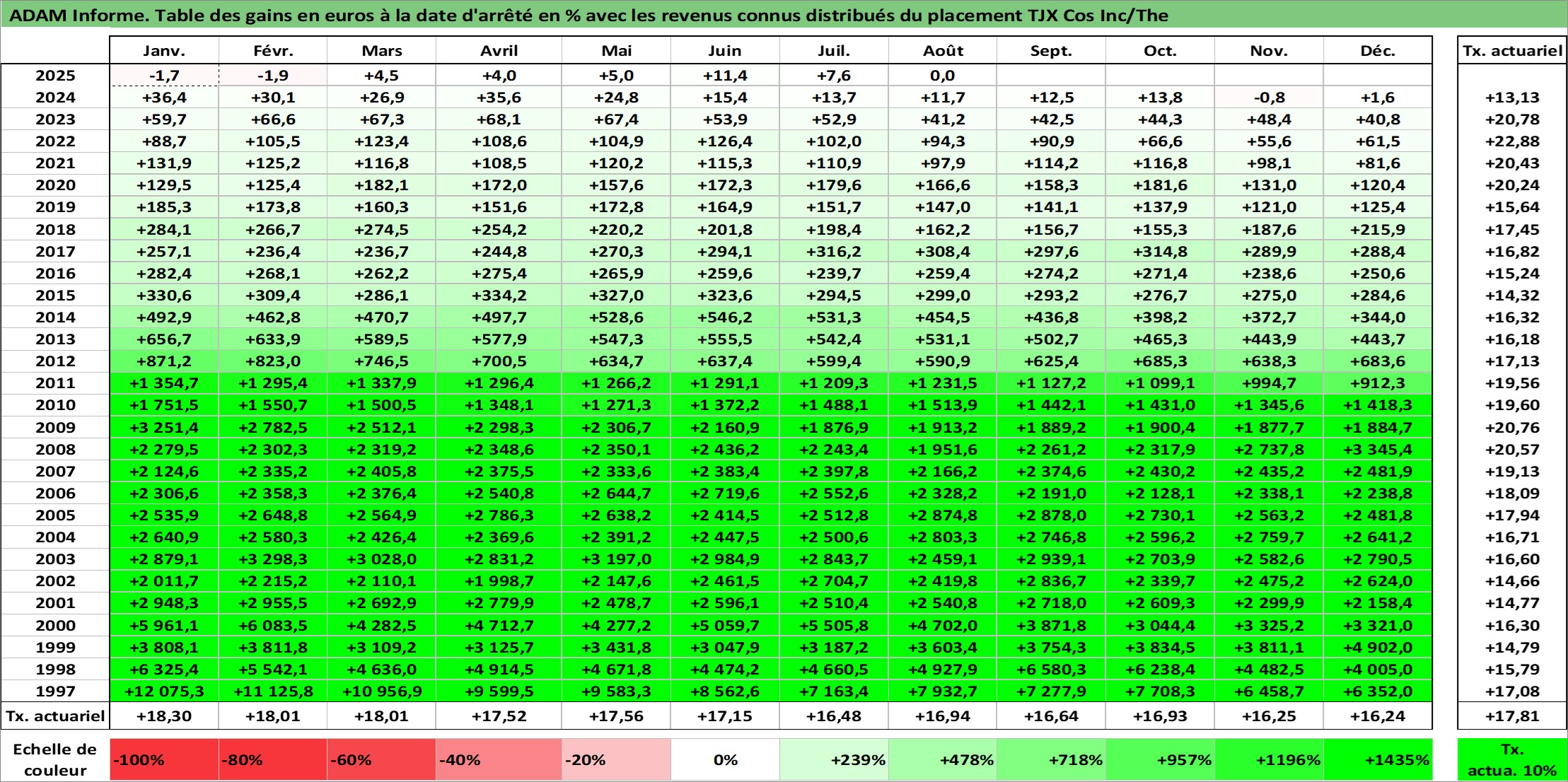1568x782 pixels.
Task: Click cell value +11,4 in 2025 row
Action: tap(725, 76)
